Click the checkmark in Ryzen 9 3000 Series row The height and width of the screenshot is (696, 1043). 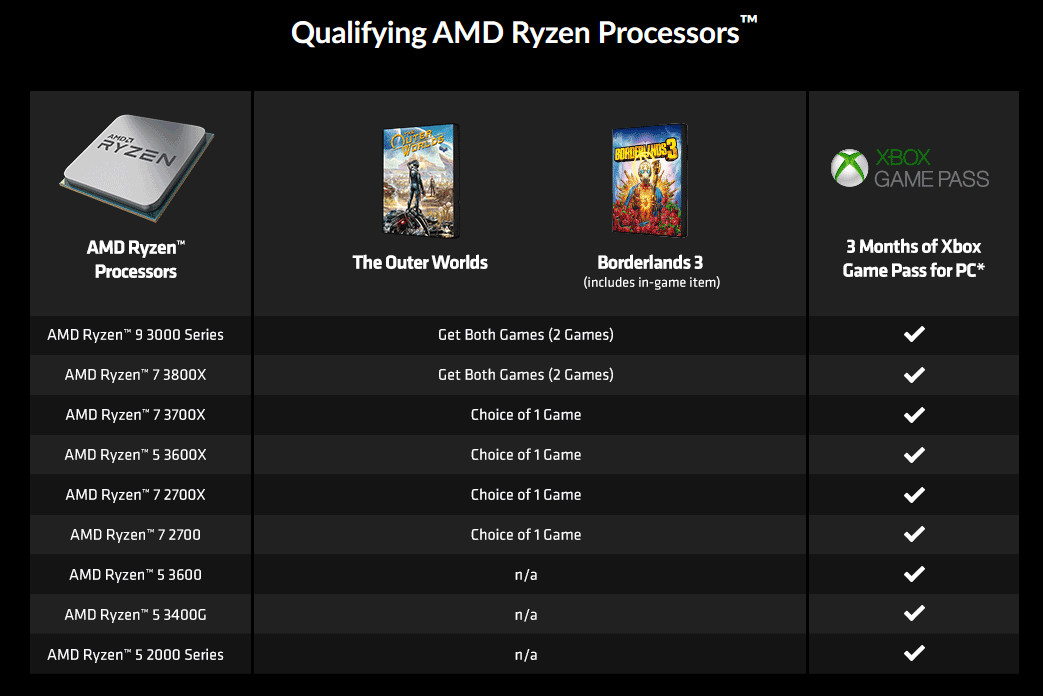point(914,334)
